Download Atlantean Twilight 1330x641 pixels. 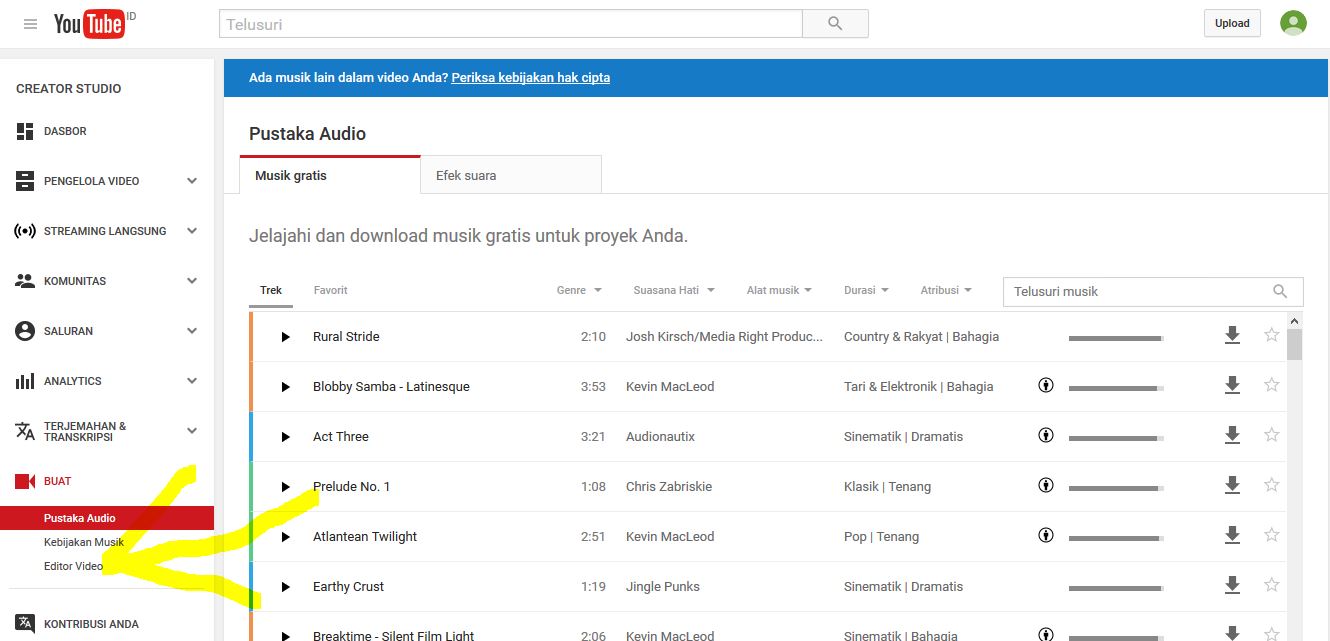(x=1232, y=536)
